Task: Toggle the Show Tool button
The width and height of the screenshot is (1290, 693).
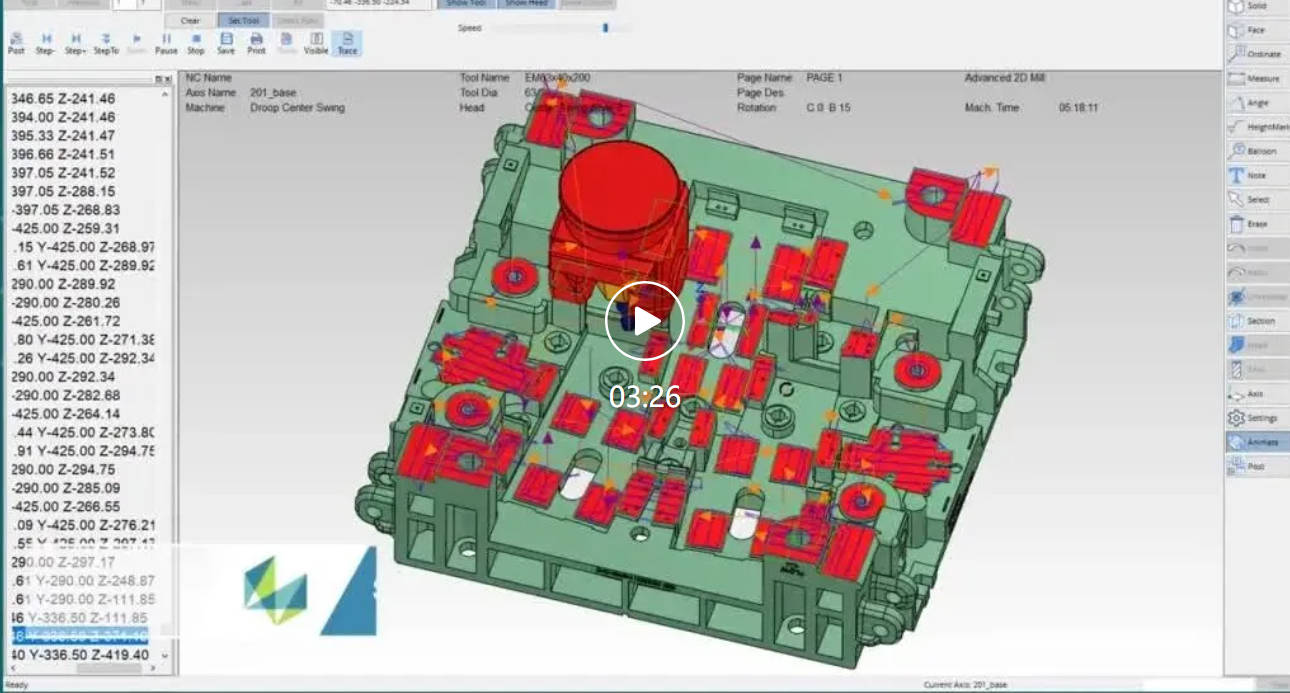Action: [463, 4]
